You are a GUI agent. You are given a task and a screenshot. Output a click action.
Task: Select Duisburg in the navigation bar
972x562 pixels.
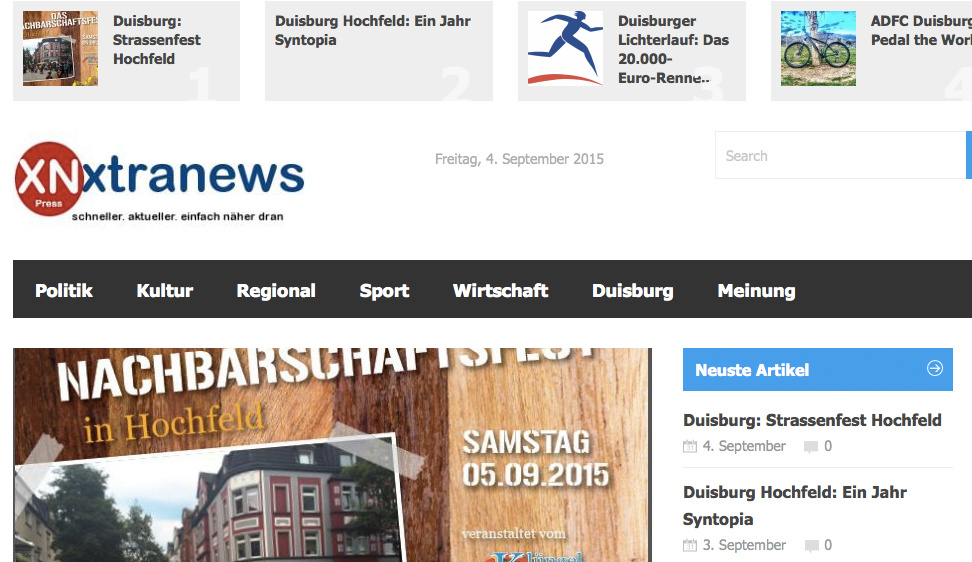(632, 290)
